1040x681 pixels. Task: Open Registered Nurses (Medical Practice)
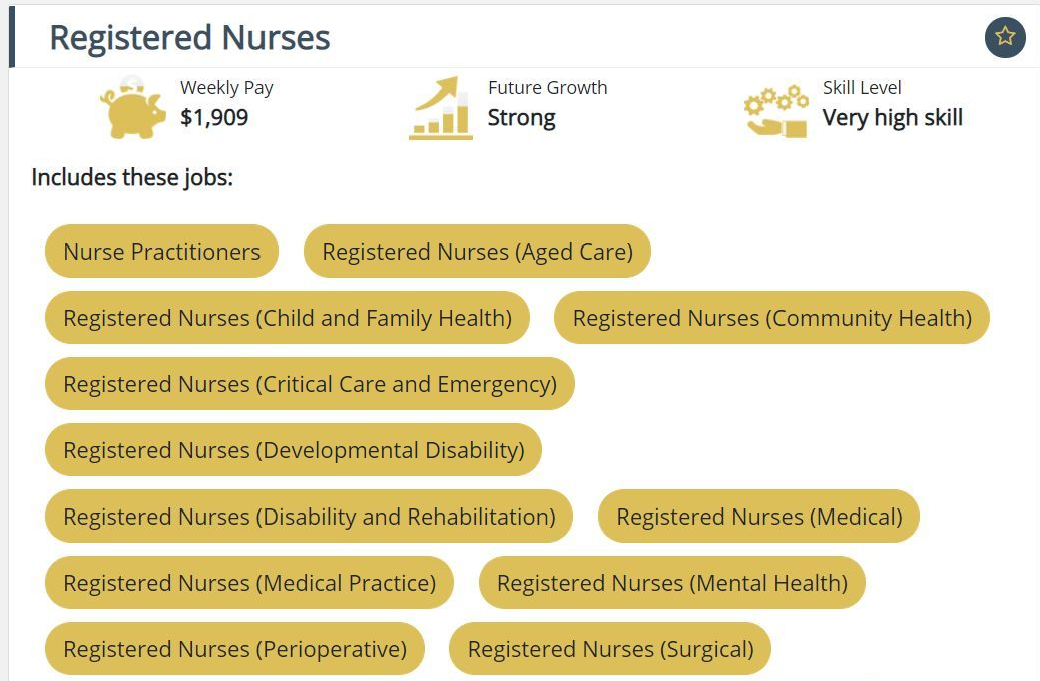tap(249, 583)
